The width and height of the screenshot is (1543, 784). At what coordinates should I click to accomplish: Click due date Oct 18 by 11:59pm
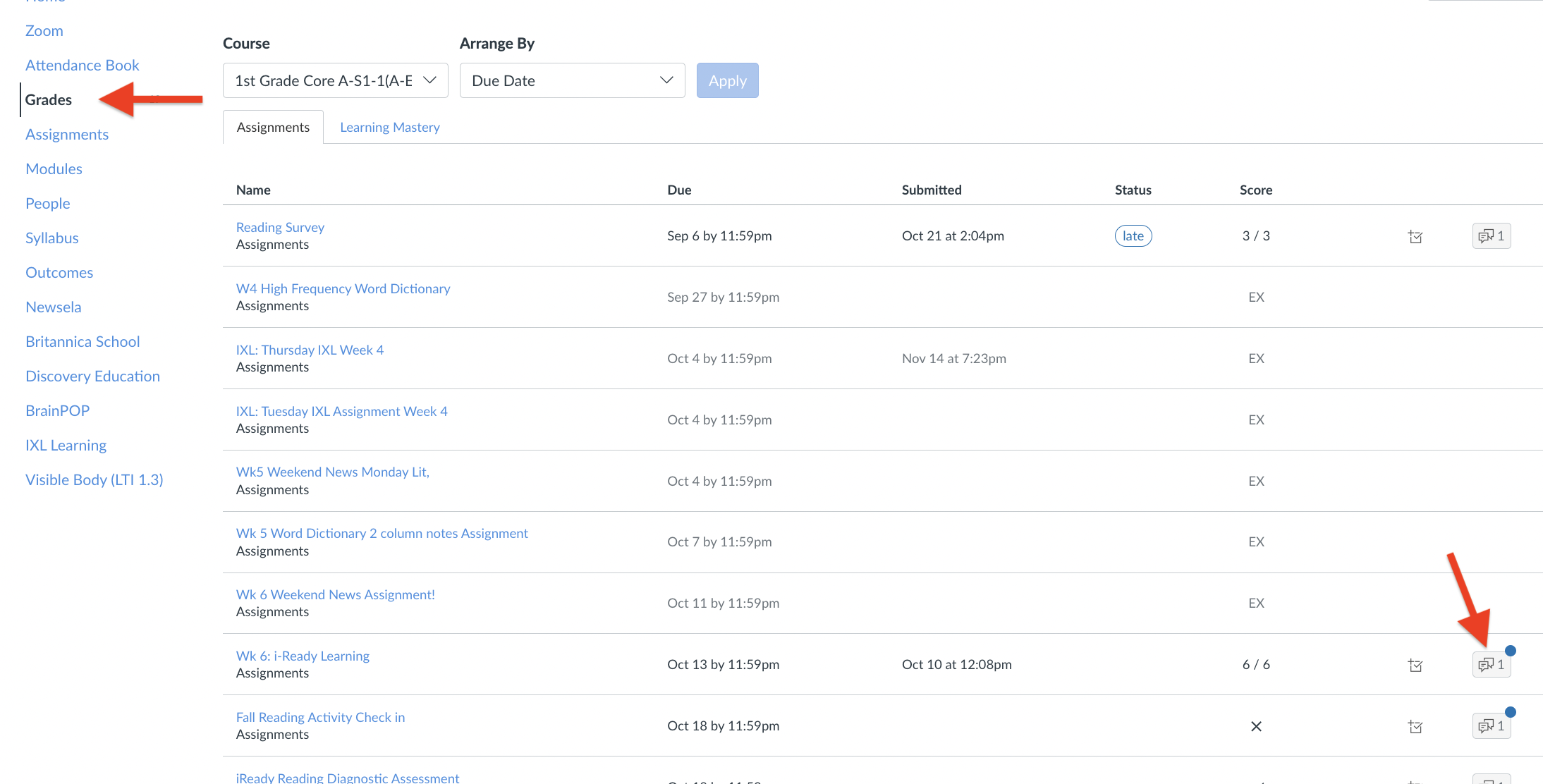point(723,726)
